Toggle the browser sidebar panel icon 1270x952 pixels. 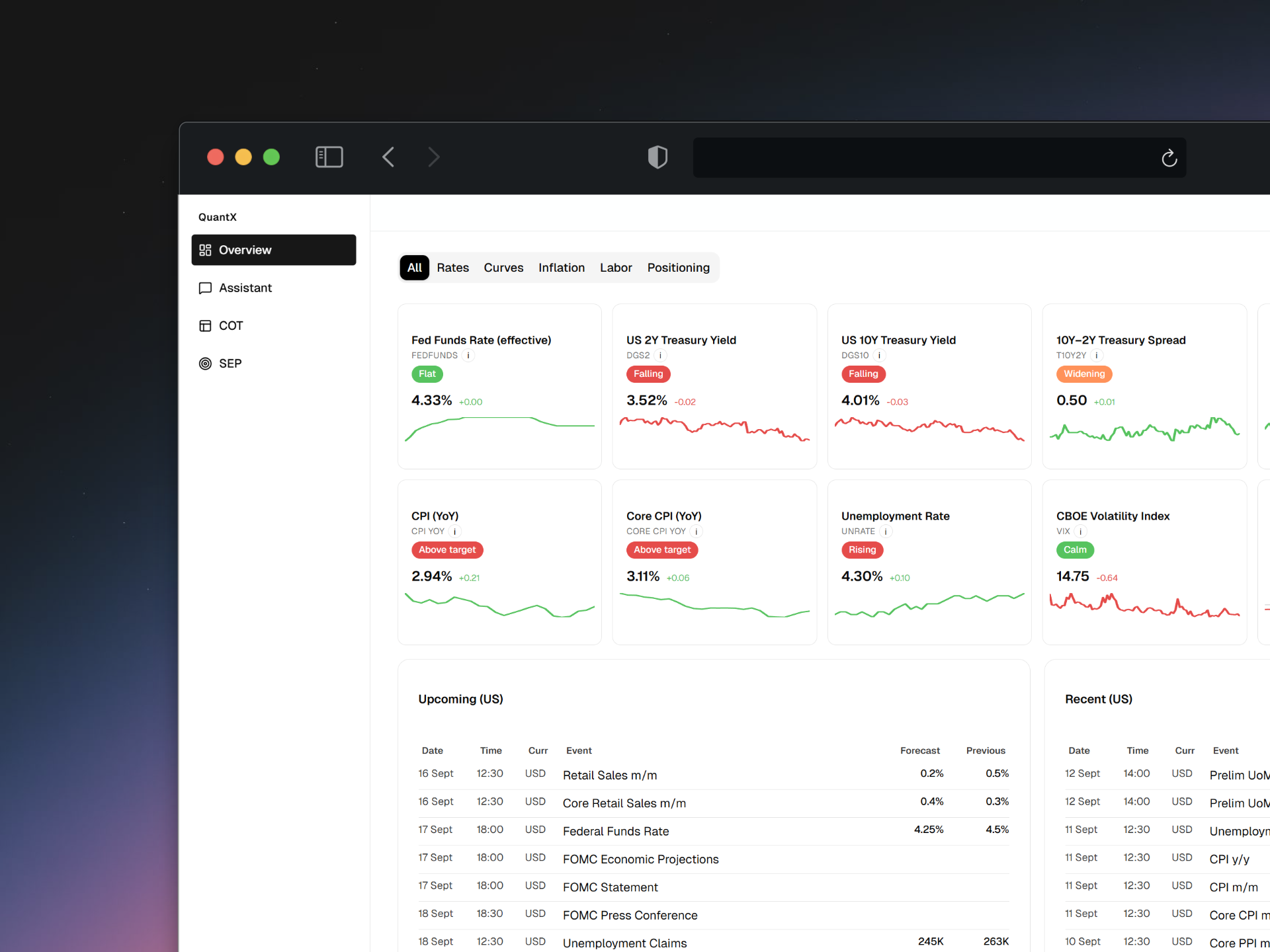click(x=329, y=157)
